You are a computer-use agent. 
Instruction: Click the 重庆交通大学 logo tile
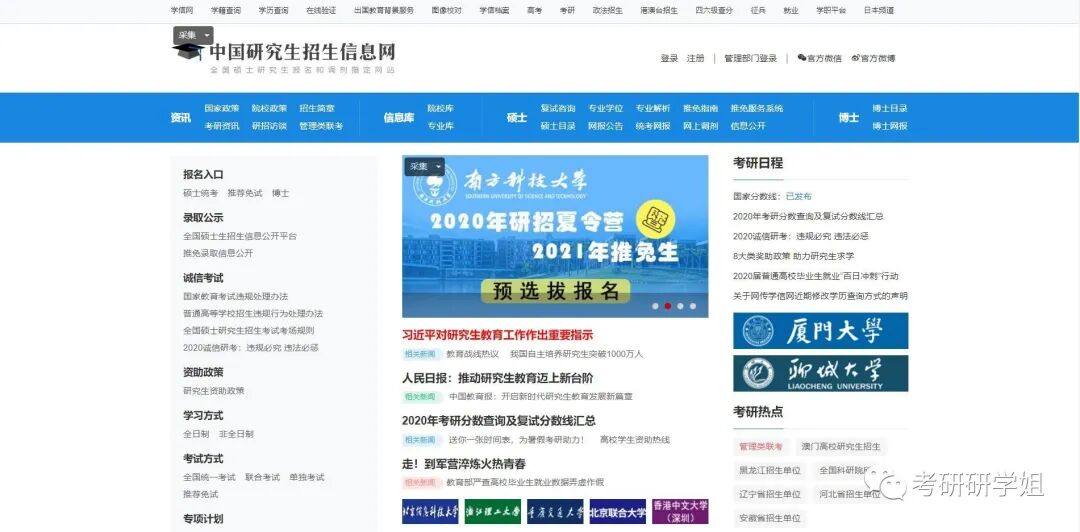(x=555, y=512)
